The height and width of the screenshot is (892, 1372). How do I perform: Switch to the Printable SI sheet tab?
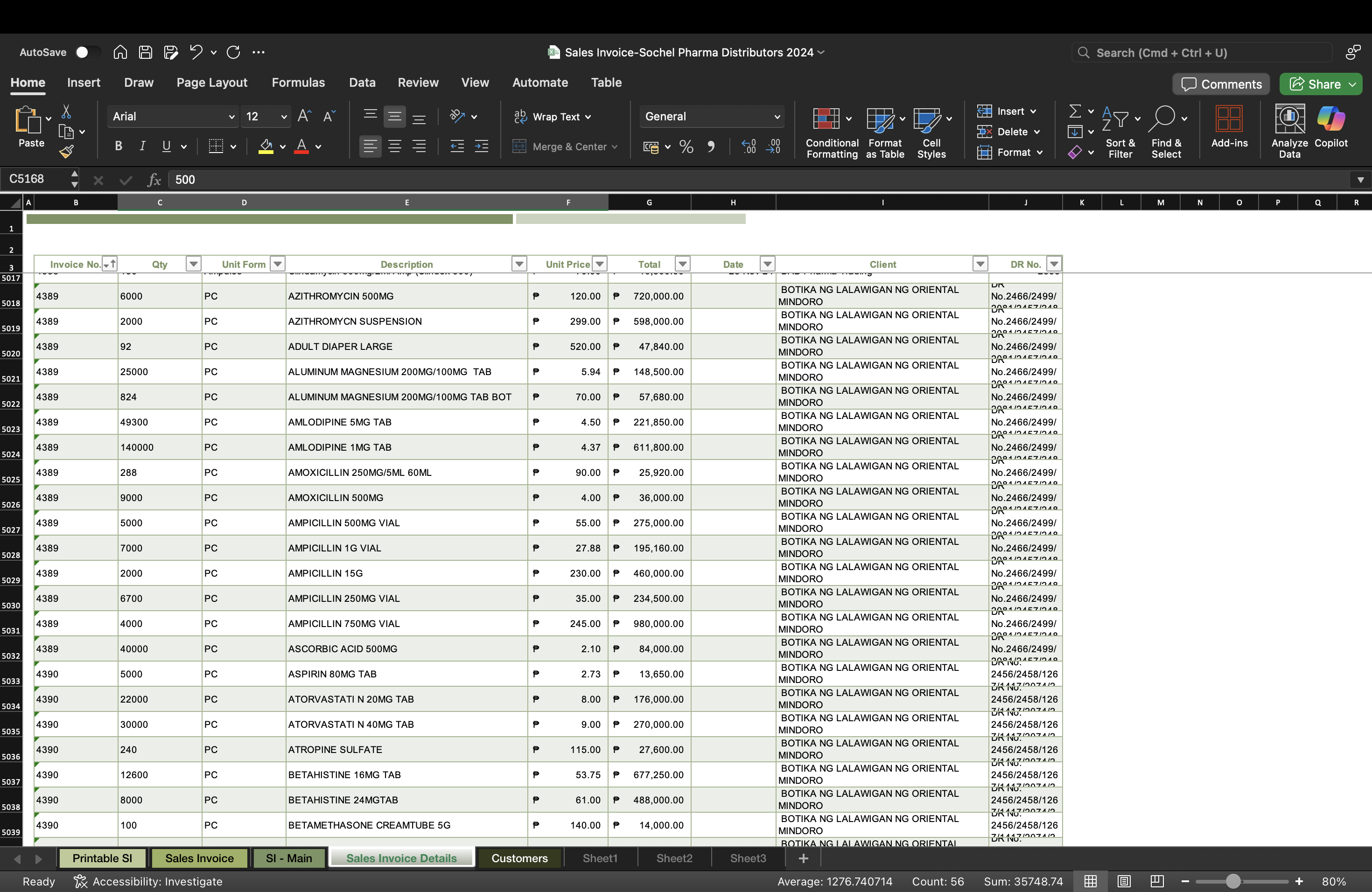click(103, 858)
